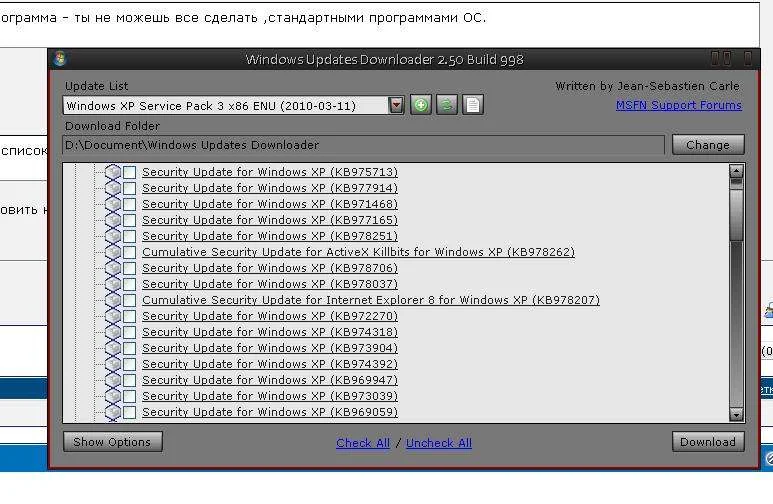Click the Windows logo icon in title bar

tap(61, 59)
